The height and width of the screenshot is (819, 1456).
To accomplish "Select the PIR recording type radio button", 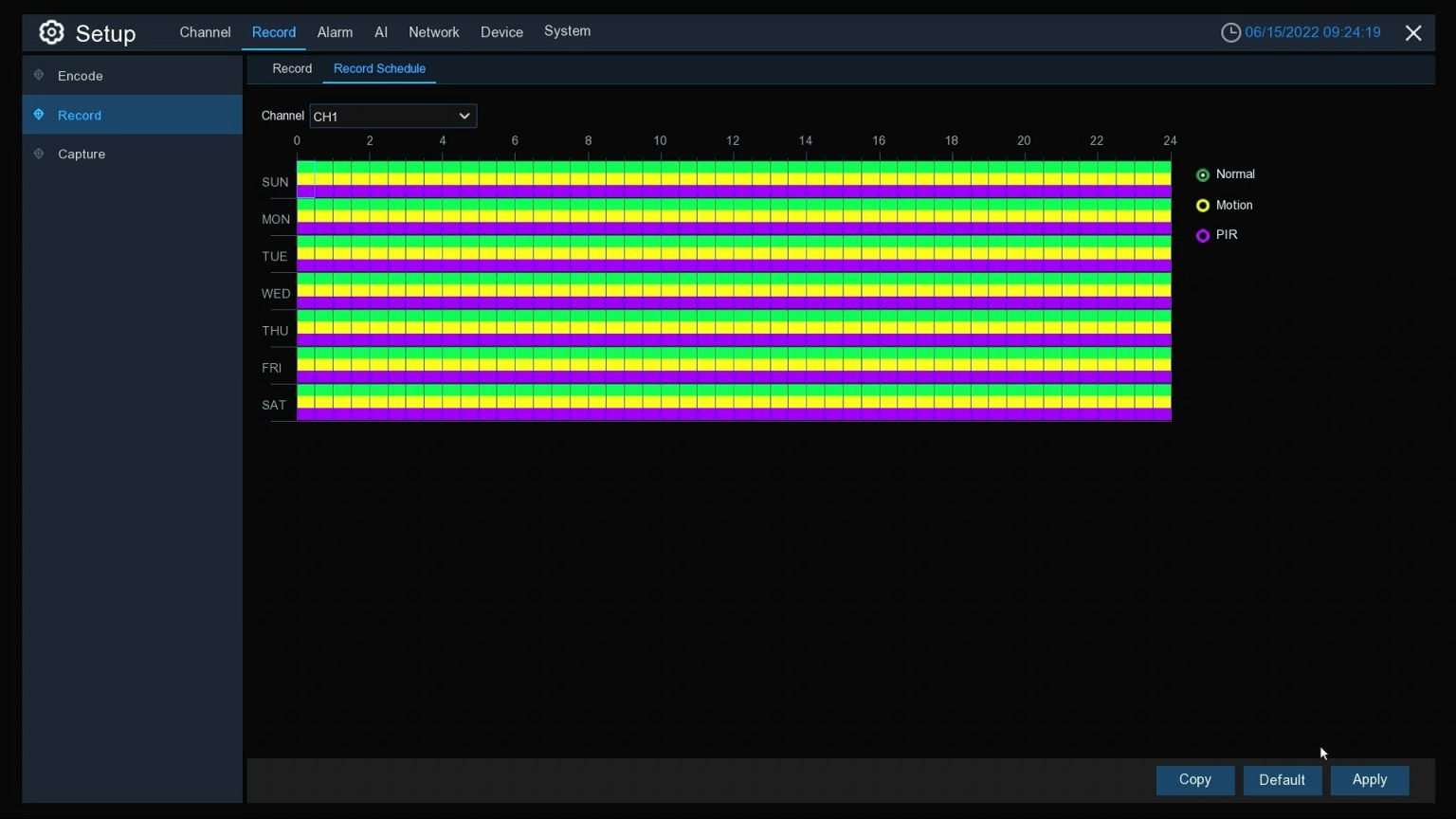I will click(x=1203, y=236).
